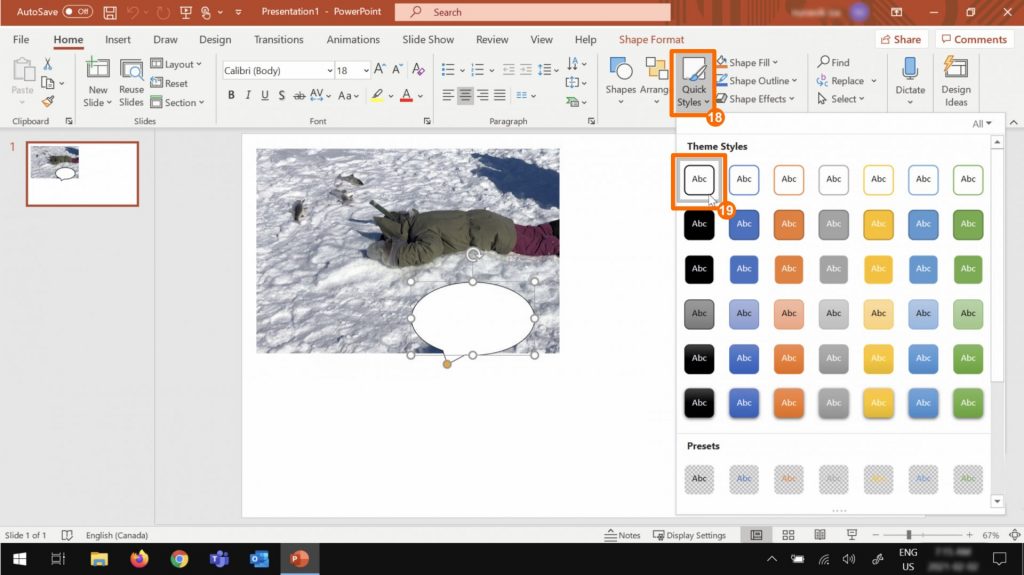The height and width of the screenshot is (575, 1024).
Task: Open the Transitions tab
Action: click(x=278, y=40)
